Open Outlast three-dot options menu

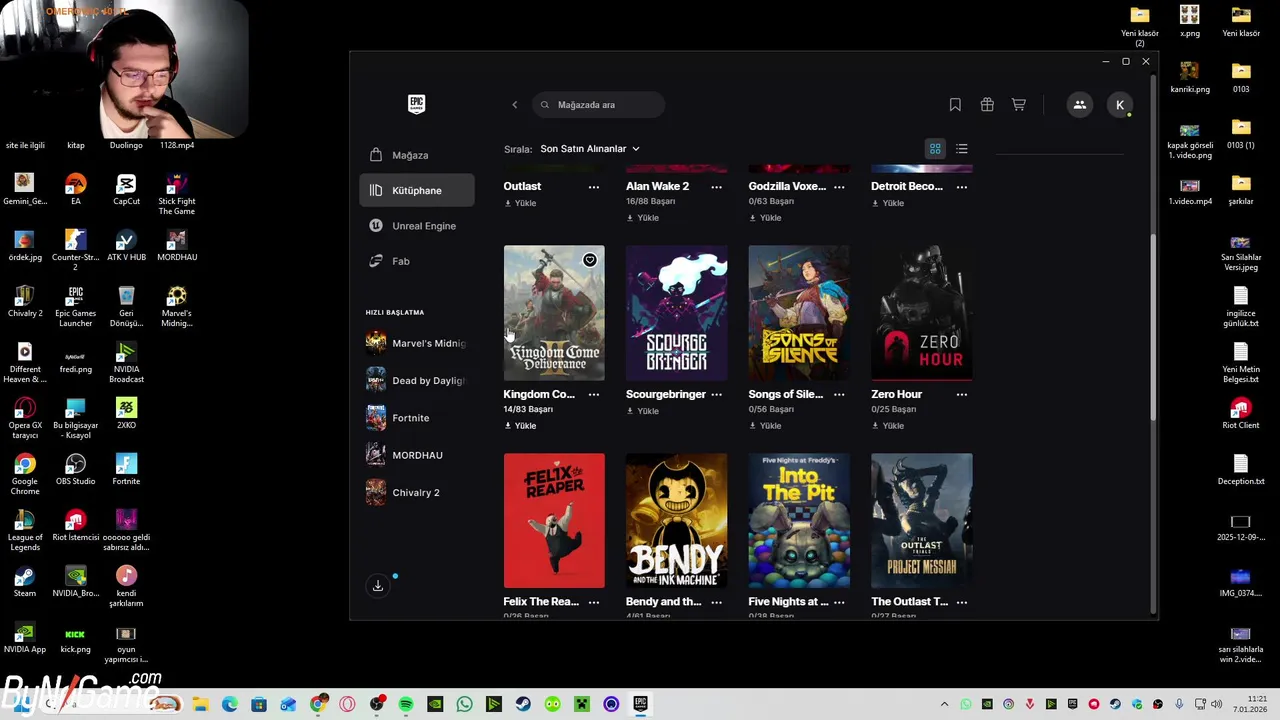[x=594, y=187]
